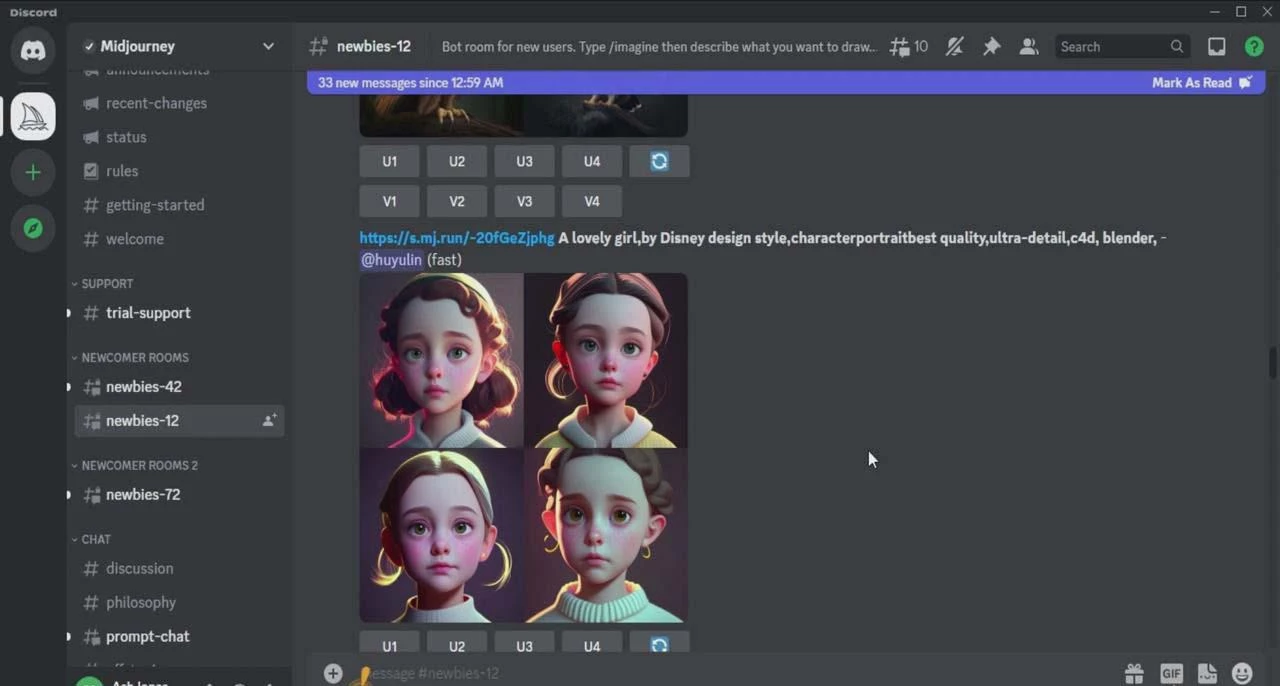
Task: Open pinned messages pin icon
Action: click(991, 47)
